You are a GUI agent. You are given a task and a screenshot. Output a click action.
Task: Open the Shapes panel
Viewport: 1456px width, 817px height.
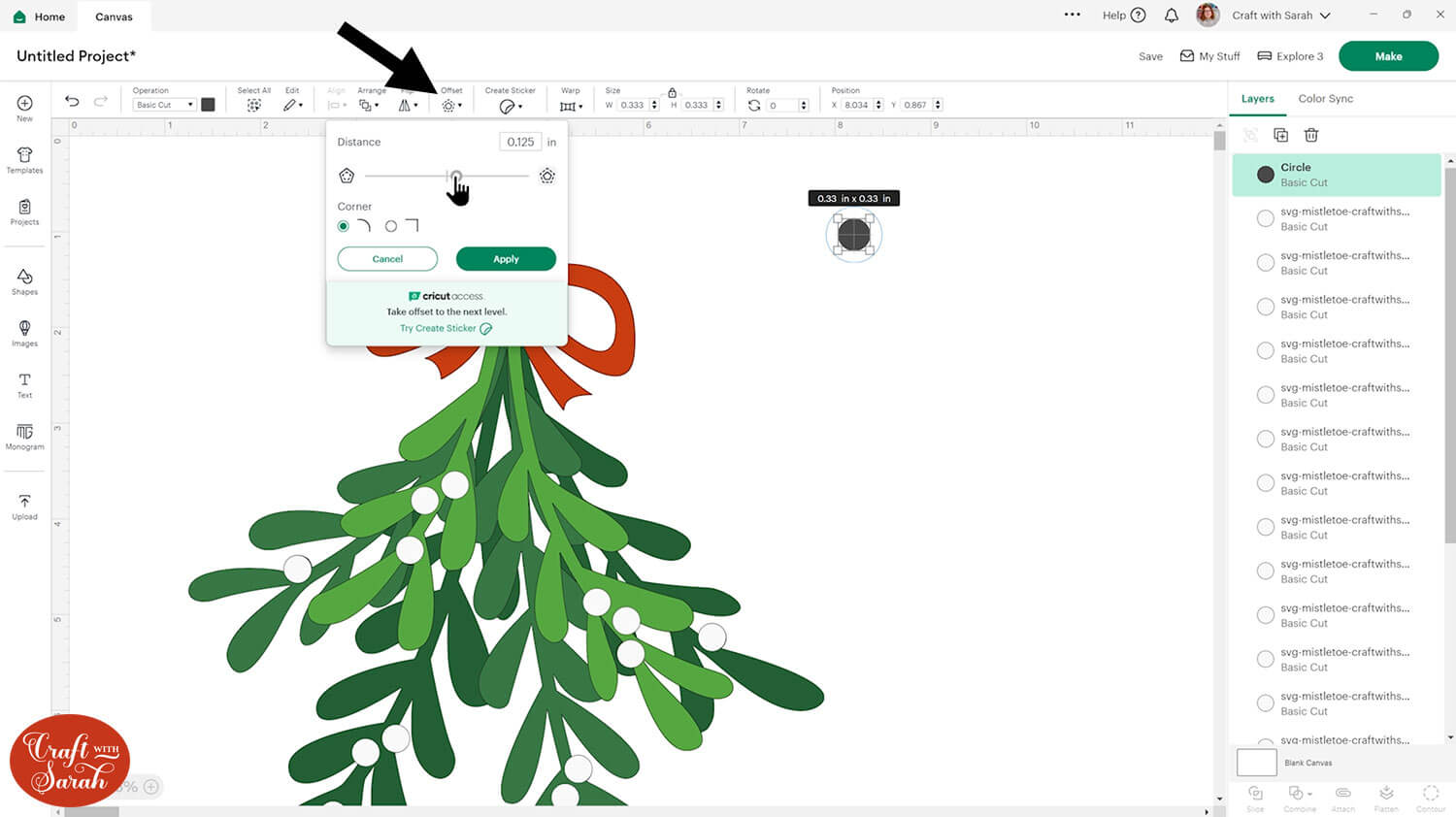coord(25,281)
